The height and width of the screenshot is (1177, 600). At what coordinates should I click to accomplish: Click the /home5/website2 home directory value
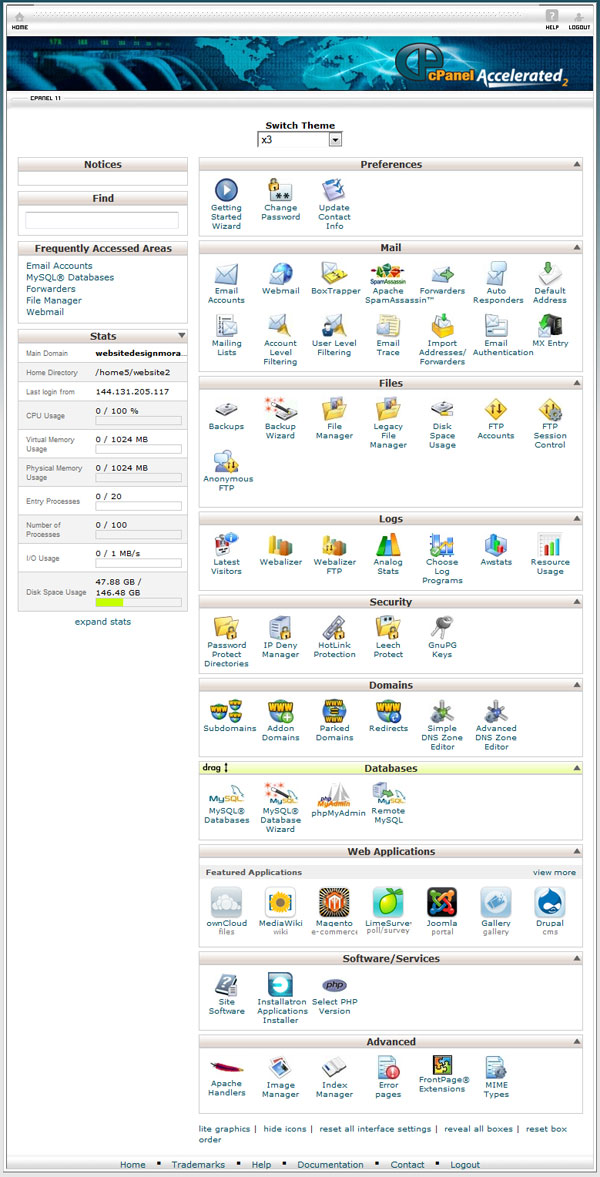coord(132,372)
